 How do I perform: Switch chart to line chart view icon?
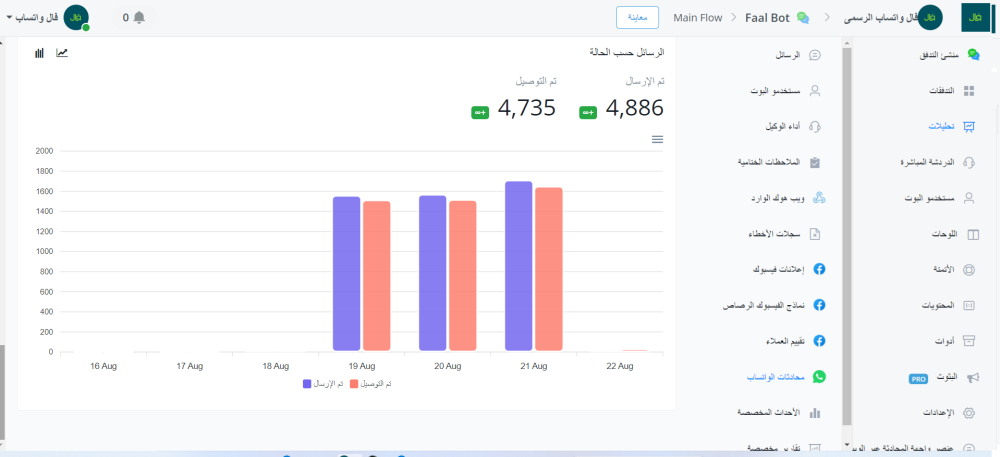(x=62, y=52)
